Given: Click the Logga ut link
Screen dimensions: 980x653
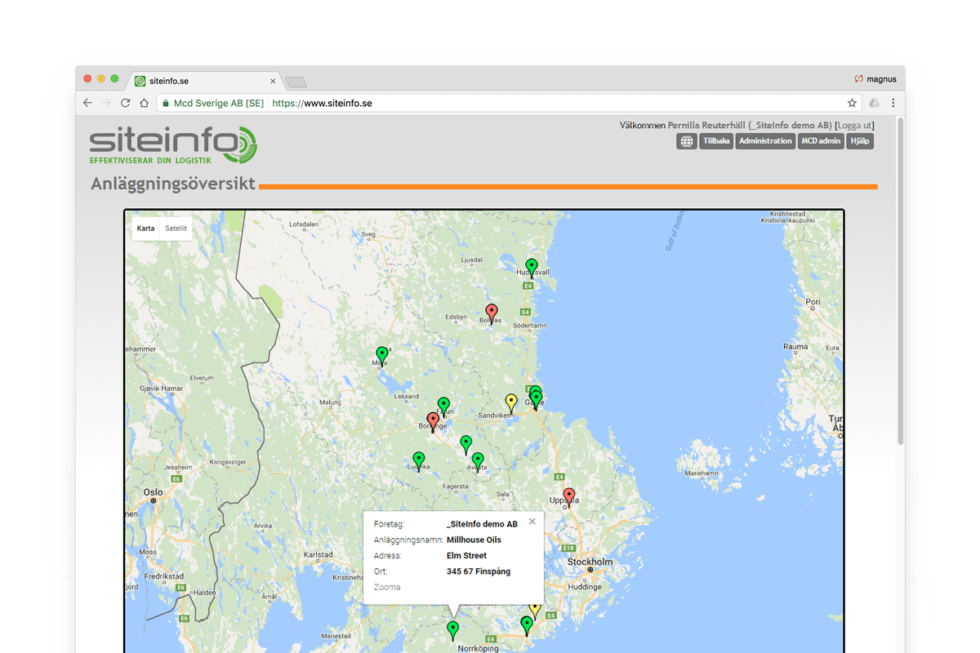Looking at the screenshot, I should [854, 126].
